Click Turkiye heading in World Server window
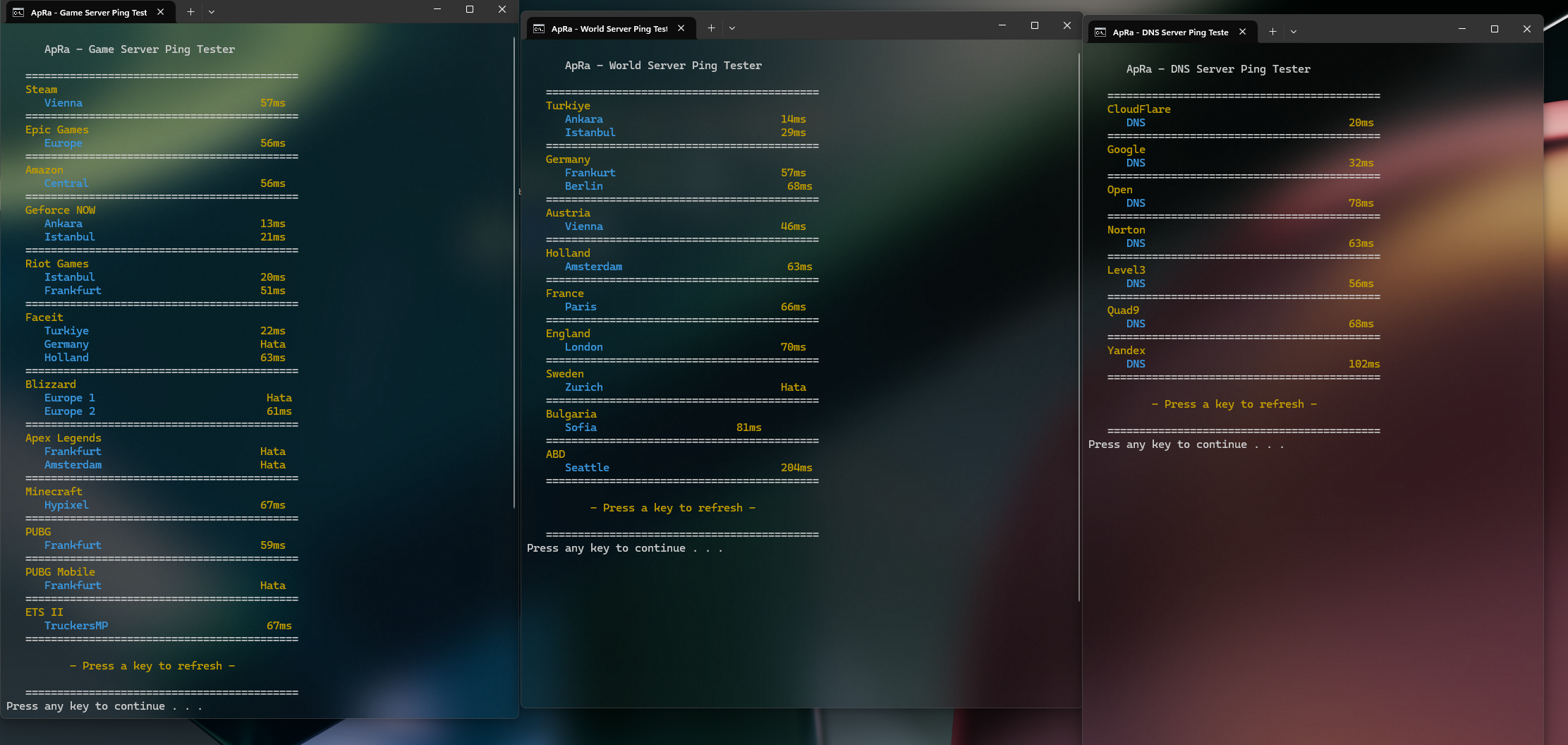This screenshot has height=745, width=1568. point(569,106)
